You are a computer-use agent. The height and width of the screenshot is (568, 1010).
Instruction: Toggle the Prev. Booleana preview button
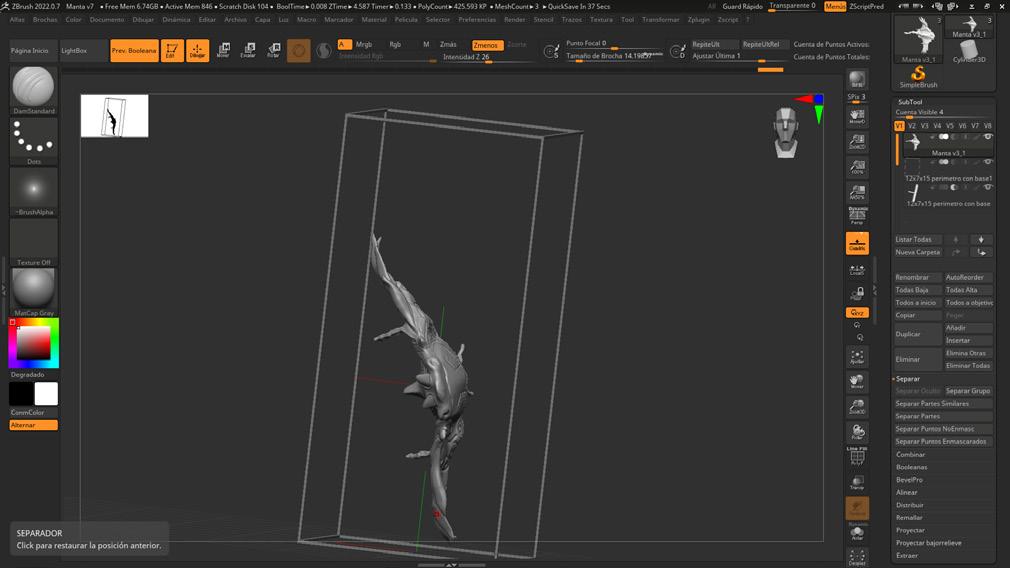134,50
